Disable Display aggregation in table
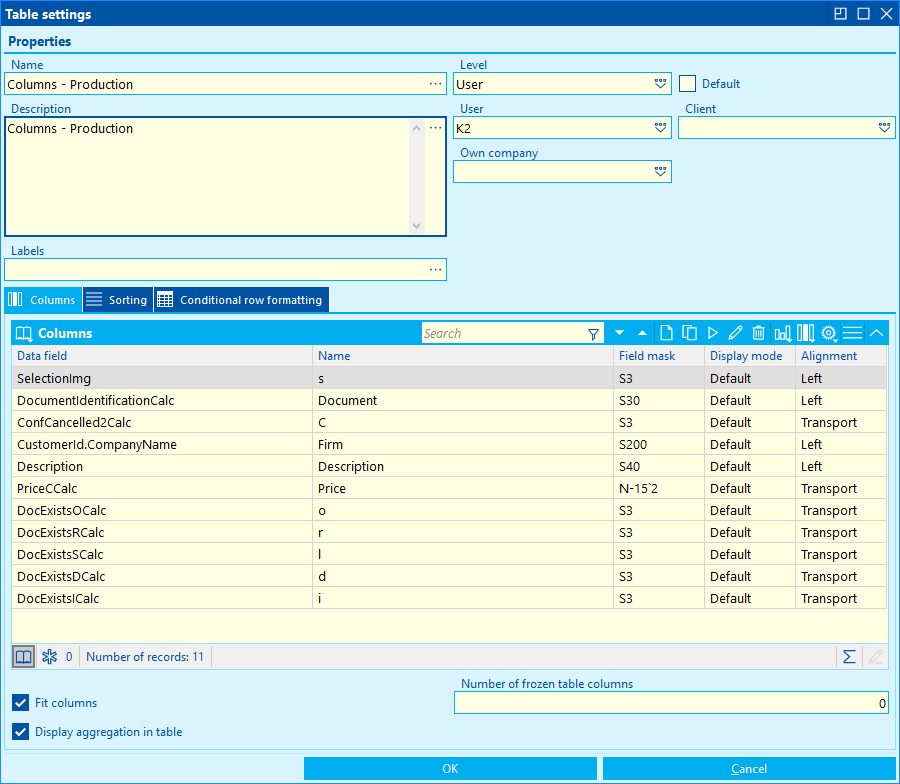This screenshot has height=784, width=900. [21, 732]
